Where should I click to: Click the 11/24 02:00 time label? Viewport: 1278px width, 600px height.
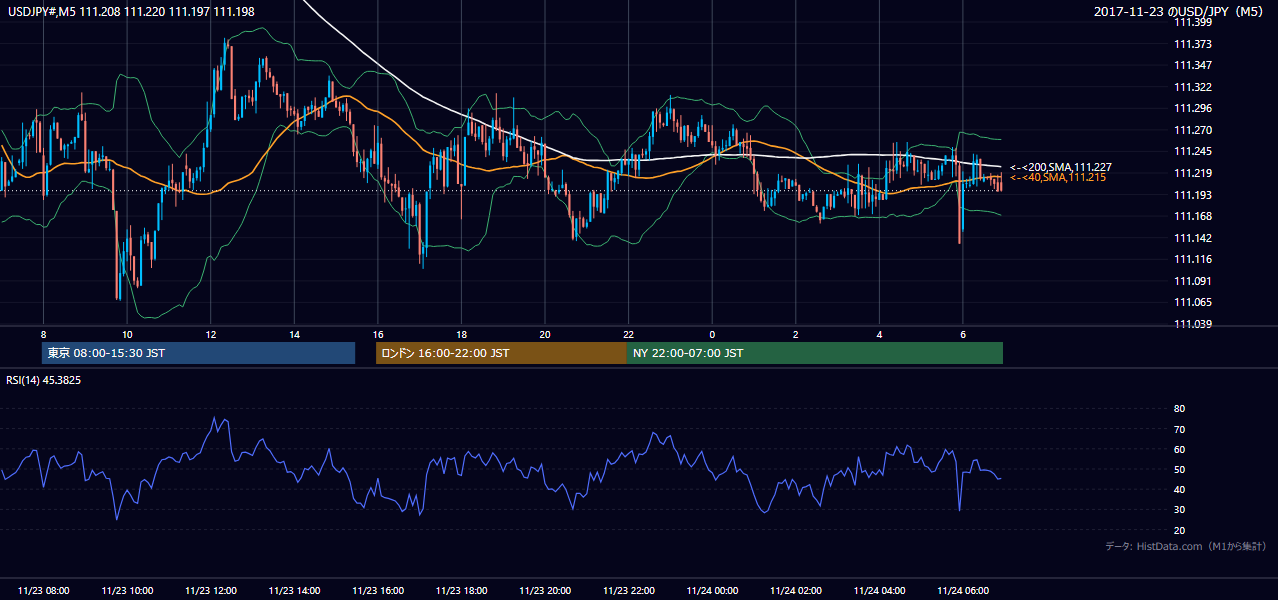click(x=796, y=591)
